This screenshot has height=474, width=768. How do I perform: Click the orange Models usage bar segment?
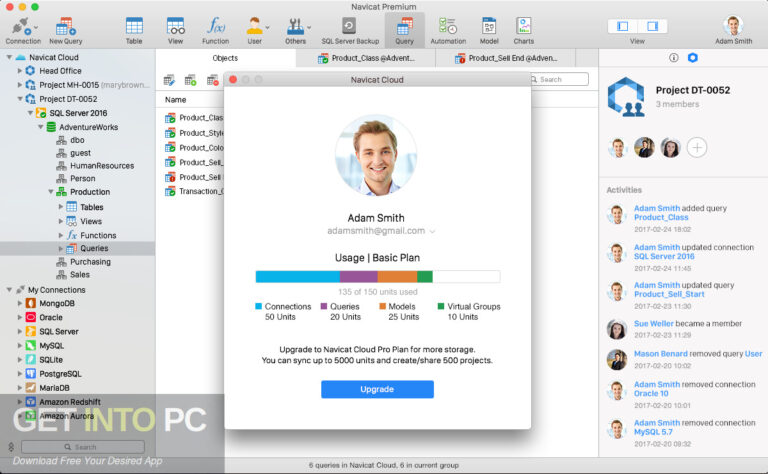coord(397,277)
